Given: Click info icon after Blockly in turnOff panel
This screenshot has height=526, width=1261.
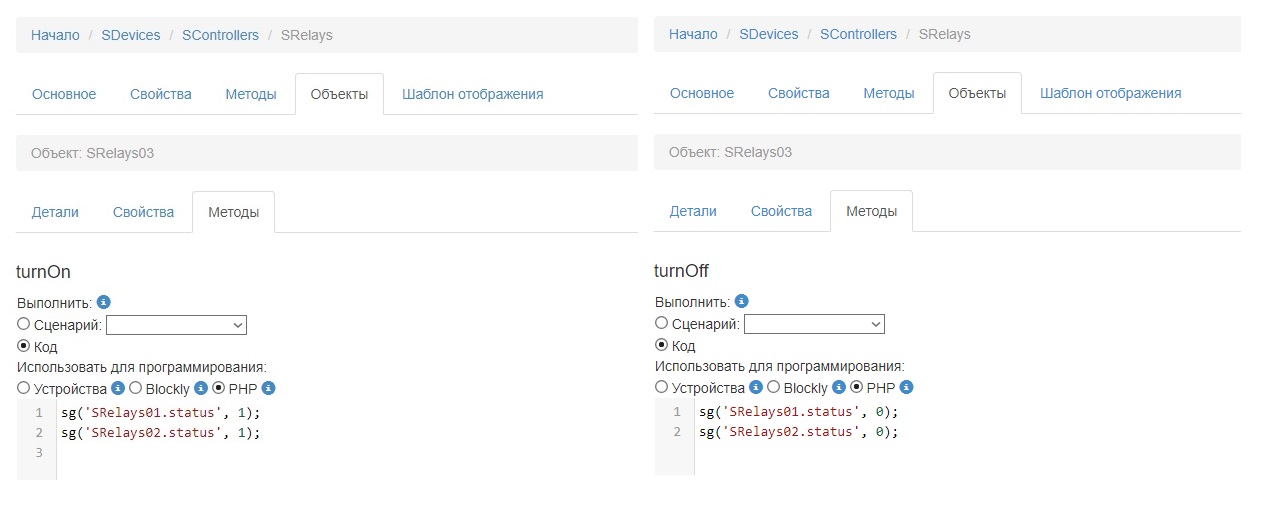Looking at the screenshot, I should [x=839, y=387].
